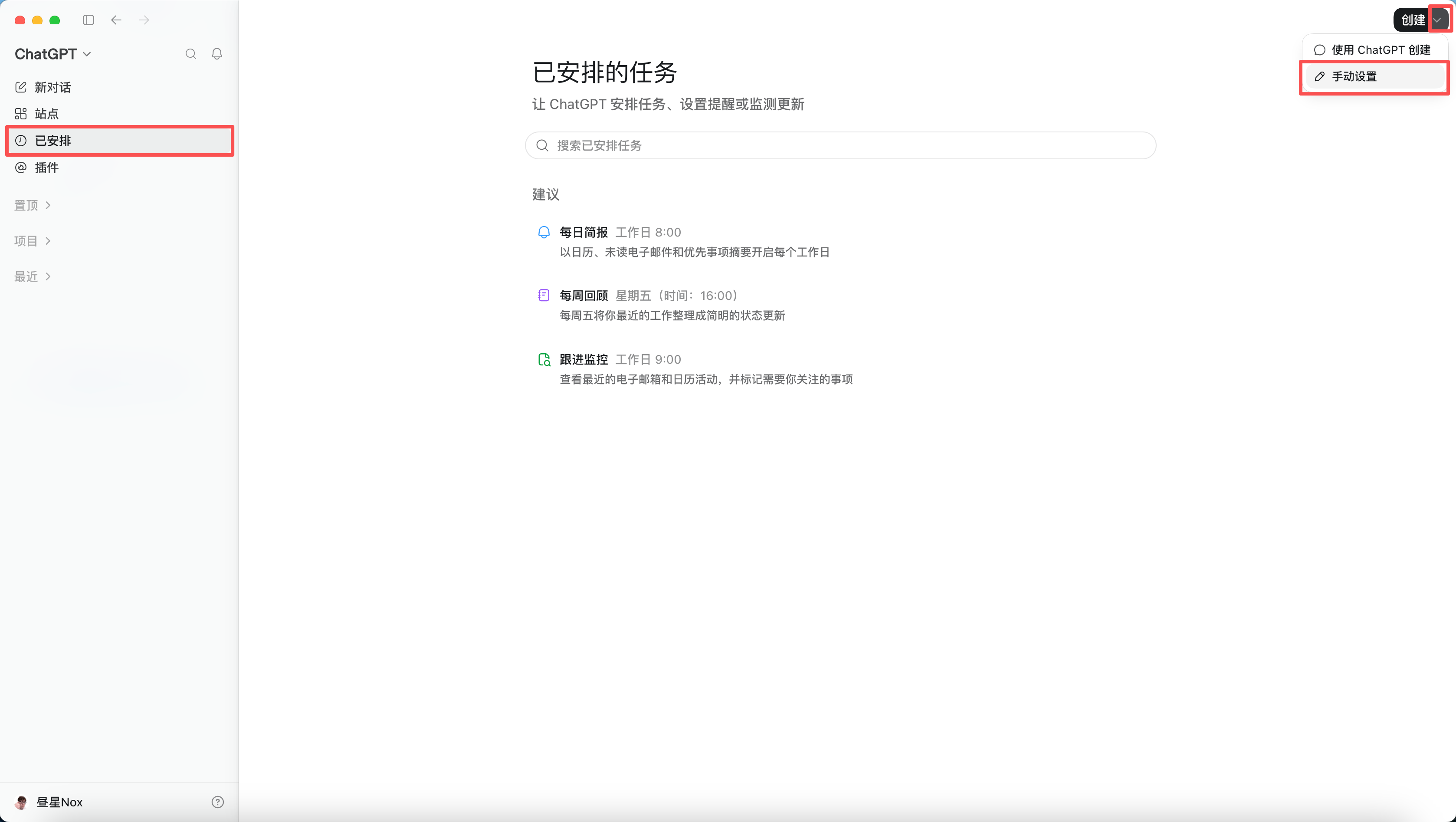Open search via the sidebar magnifier icon
This screenshot has height=822, width=1456.
191,54
